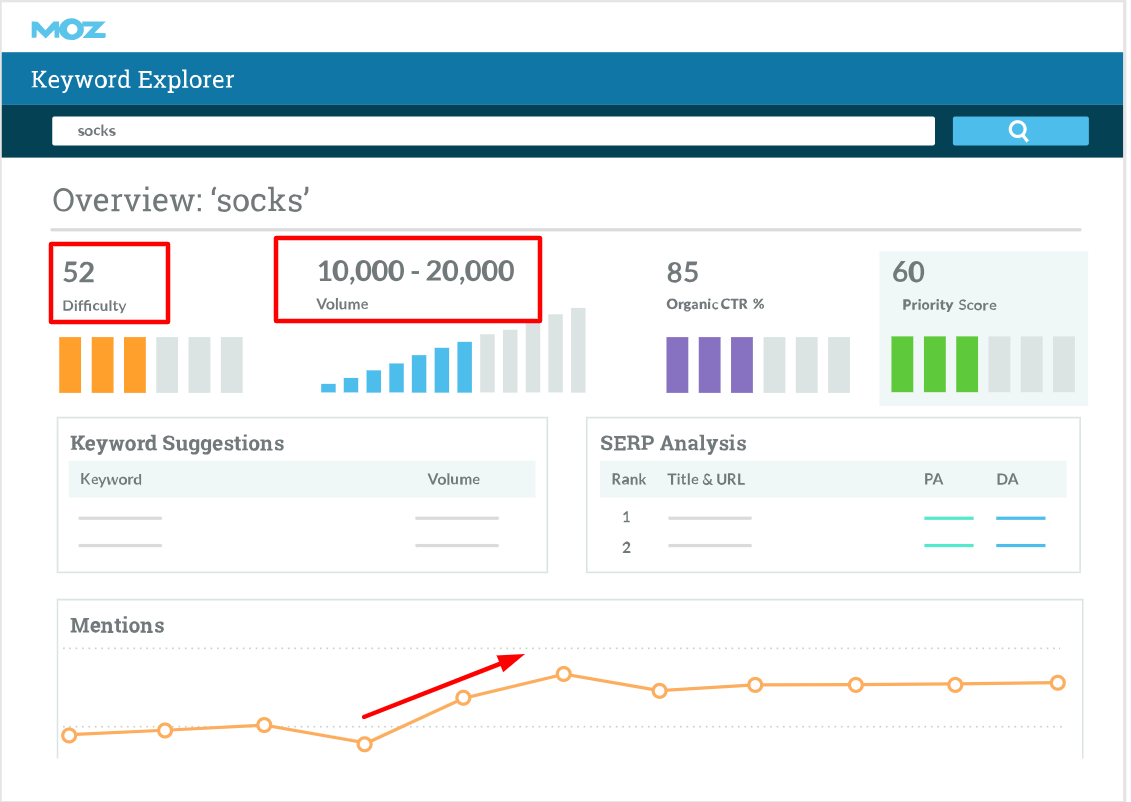Click the 'Volume' column header in Keyword Suggestions
Screen dimensions: 1131x802
tap(454, 480)
